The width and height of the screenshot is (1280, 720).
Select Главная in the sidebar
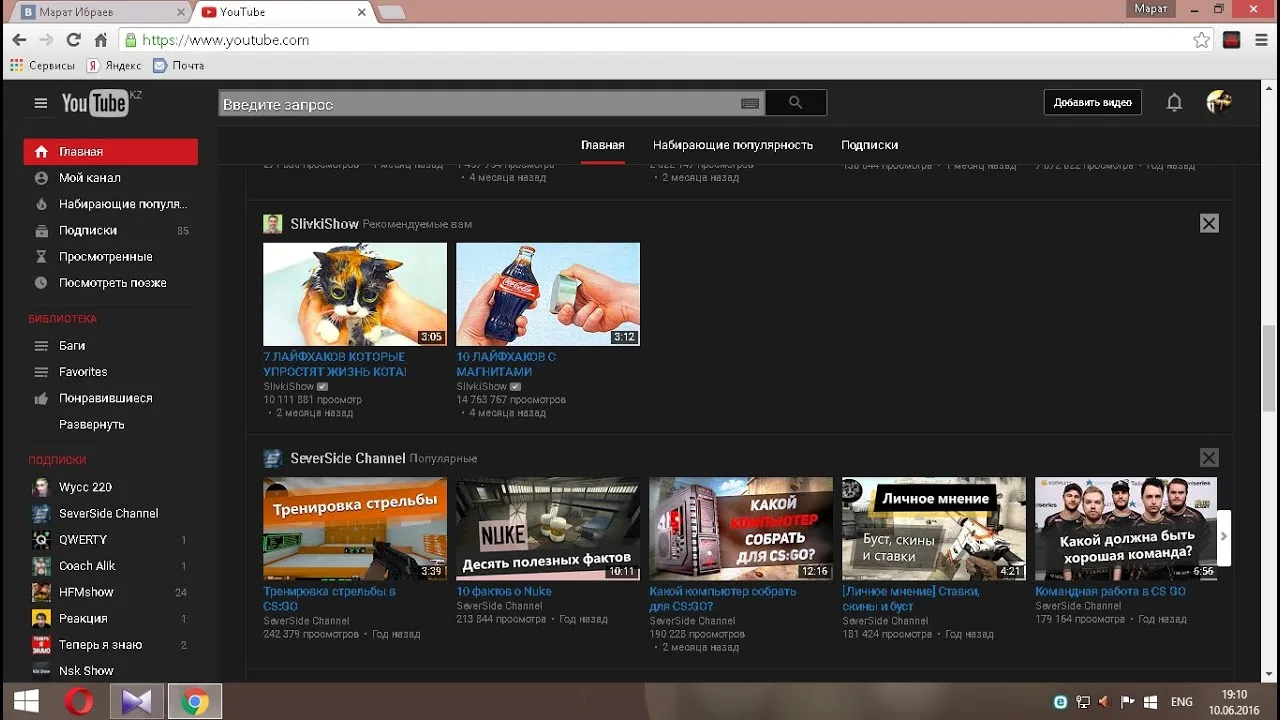point(110,152)
